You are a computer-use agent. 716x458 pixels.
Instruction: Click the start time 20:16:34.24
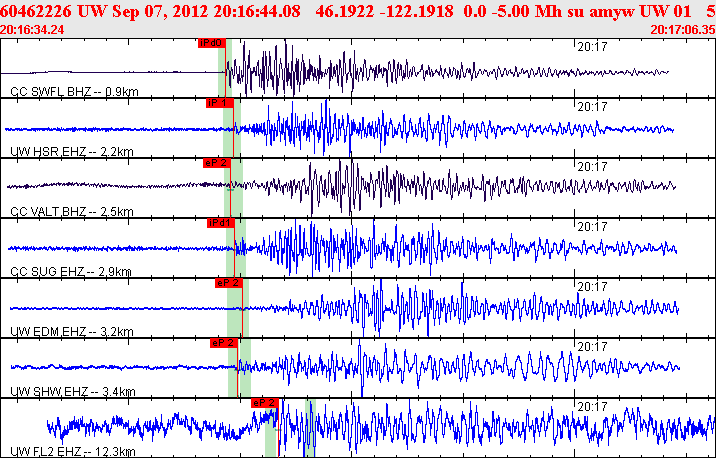pyautogui.click(x=32, y=30)
